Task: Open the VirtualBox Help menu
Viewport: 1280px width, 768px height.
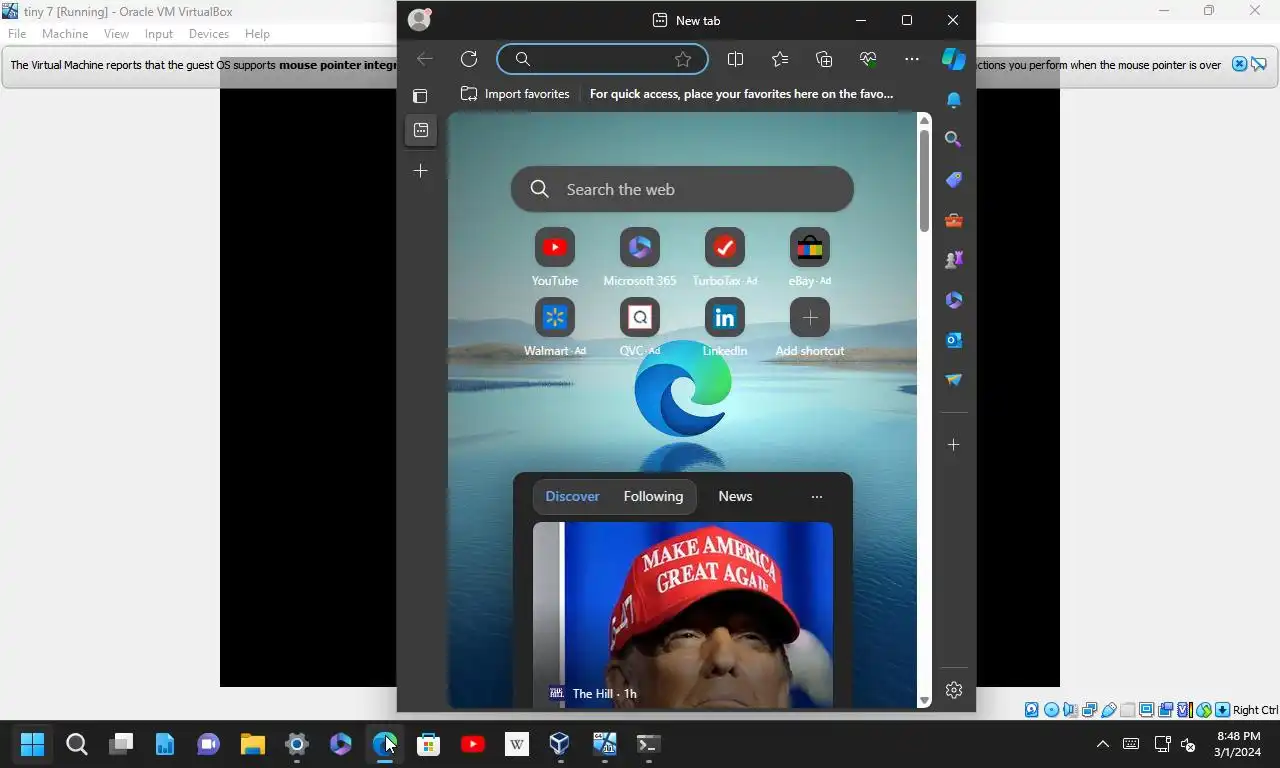Action: tap(257, 34)
